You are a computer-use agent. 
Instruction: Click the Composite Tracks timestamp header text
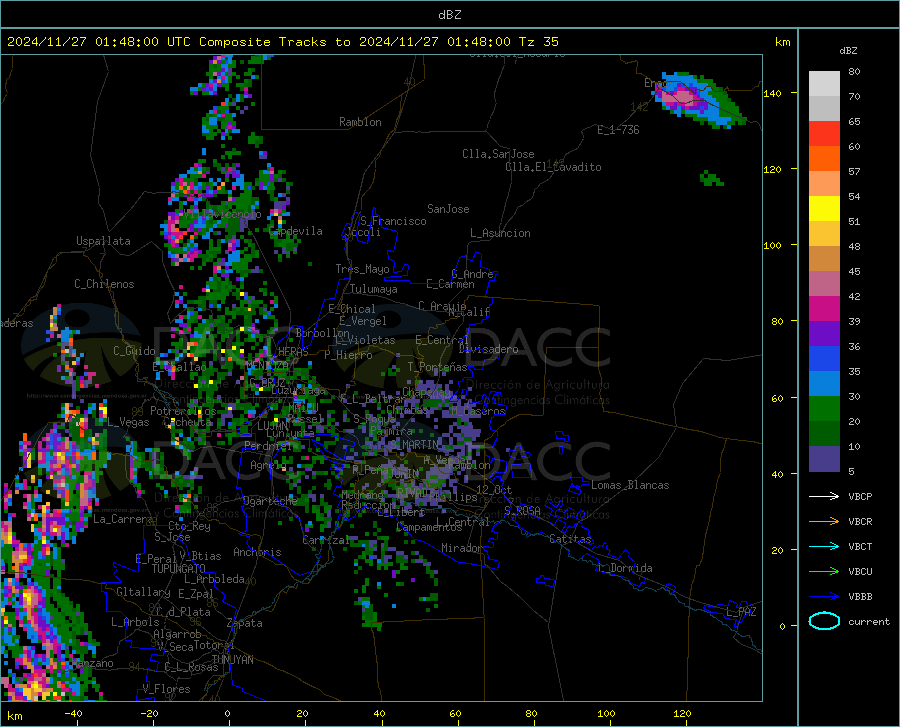click(282, 42)
